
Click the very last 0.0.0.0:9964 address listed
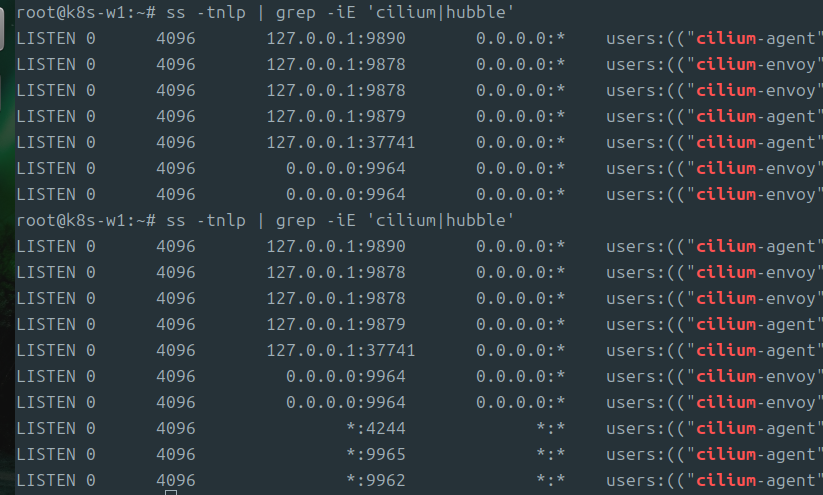(346, 403)
